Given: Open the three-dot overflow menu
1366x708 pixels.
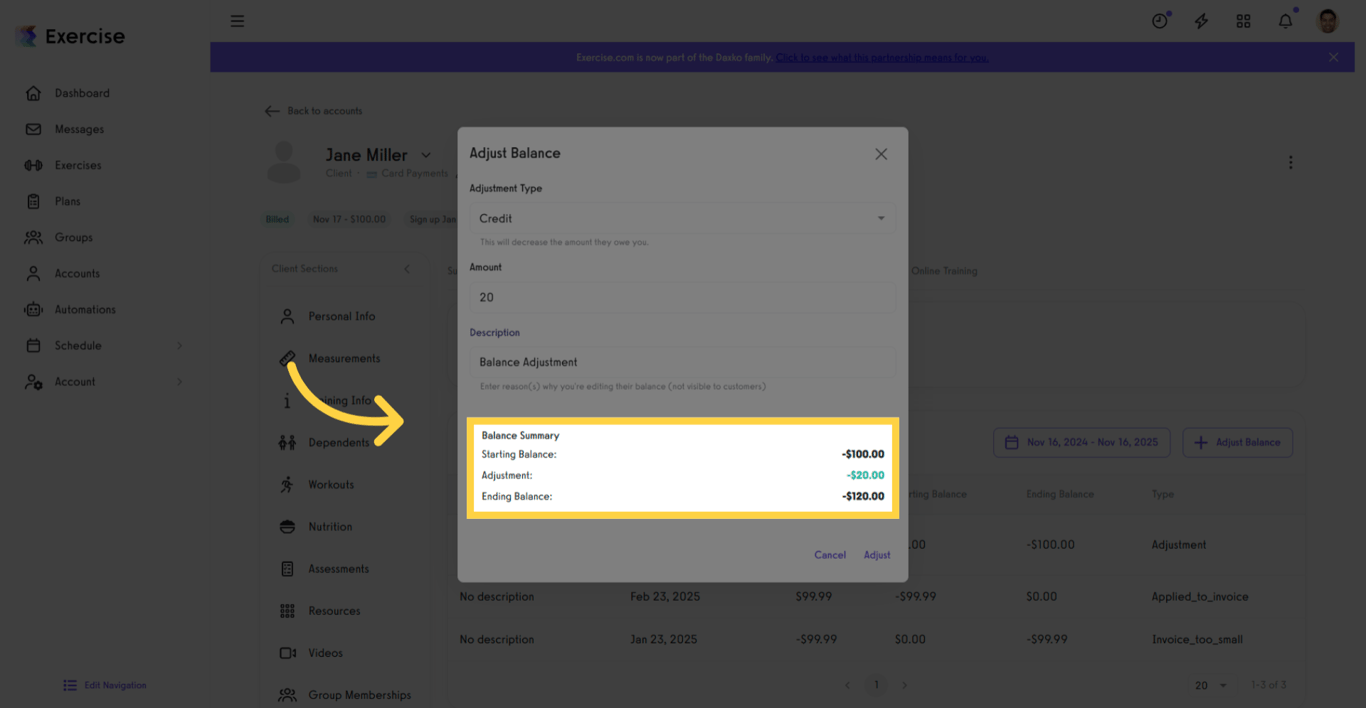Looking at the screenshot, I should (1290, 161).
